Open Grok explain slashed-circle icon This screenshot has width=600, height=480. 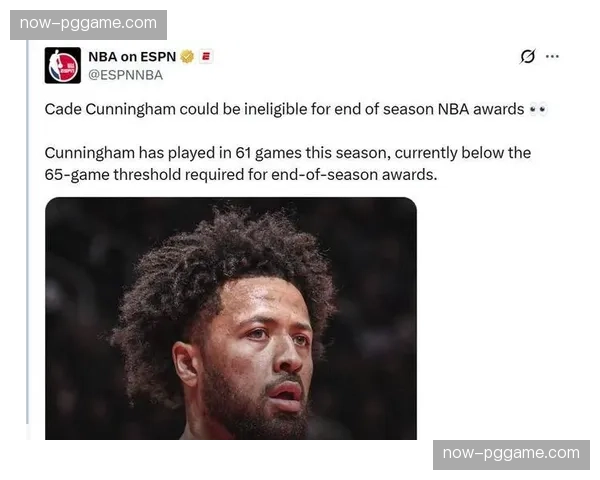[x=528, y=57]
